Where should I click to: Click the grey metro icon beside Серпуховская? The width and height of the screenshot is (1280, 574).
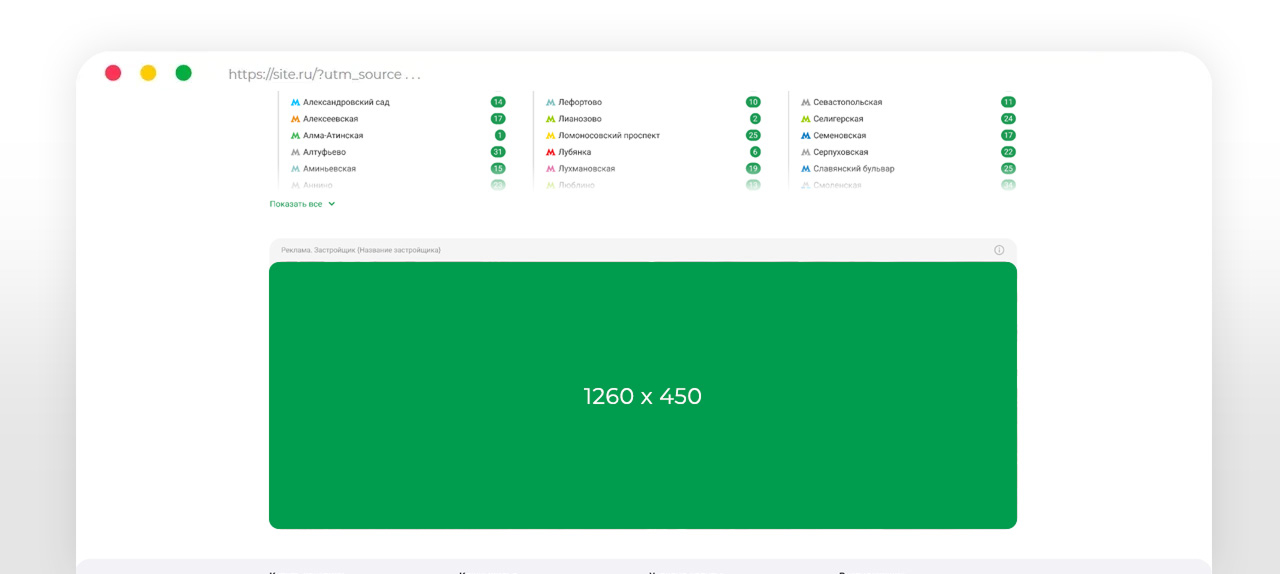805,152
